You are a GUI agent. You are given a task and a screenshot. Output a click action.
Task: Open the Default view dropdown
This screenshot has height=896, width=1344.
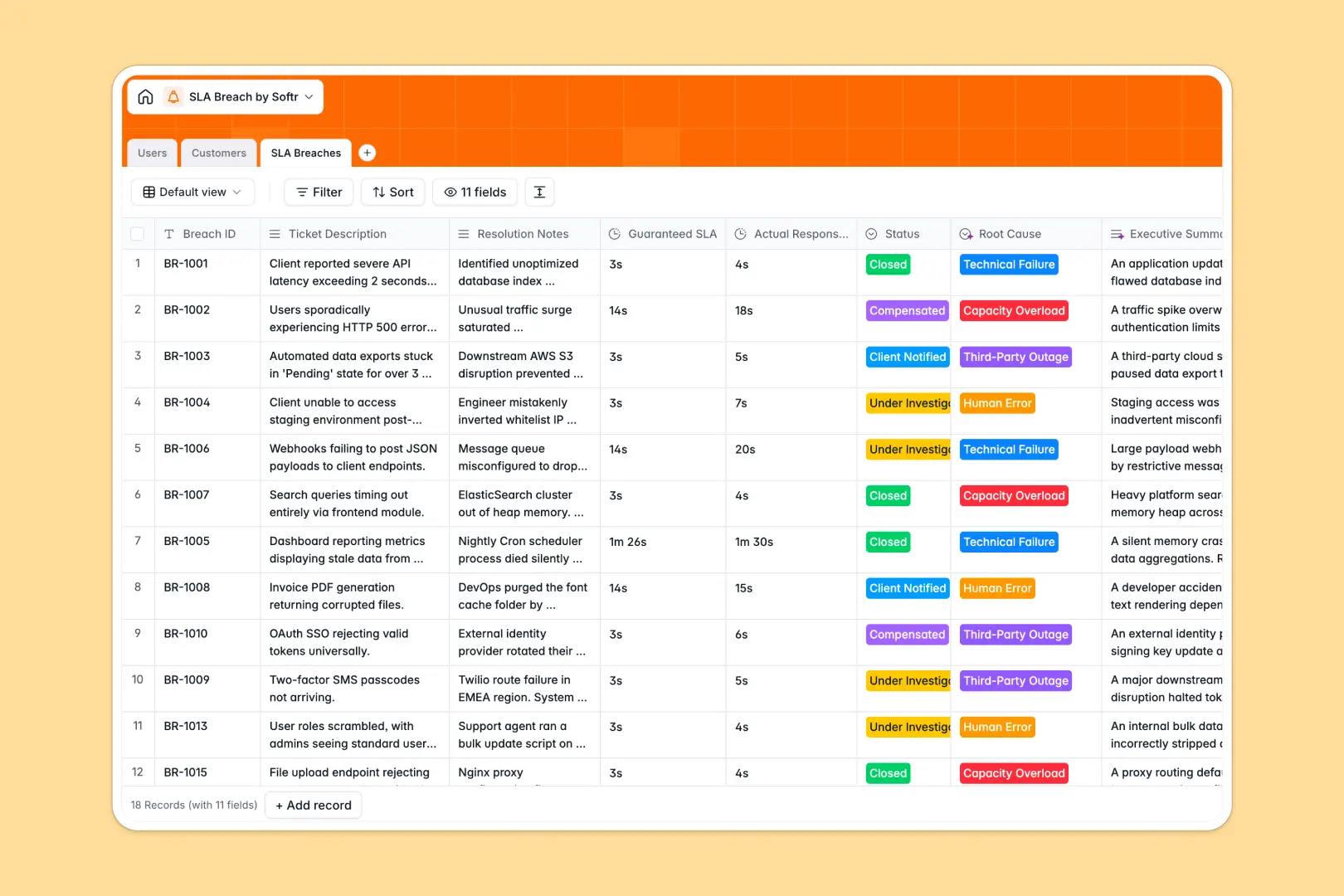192,192
